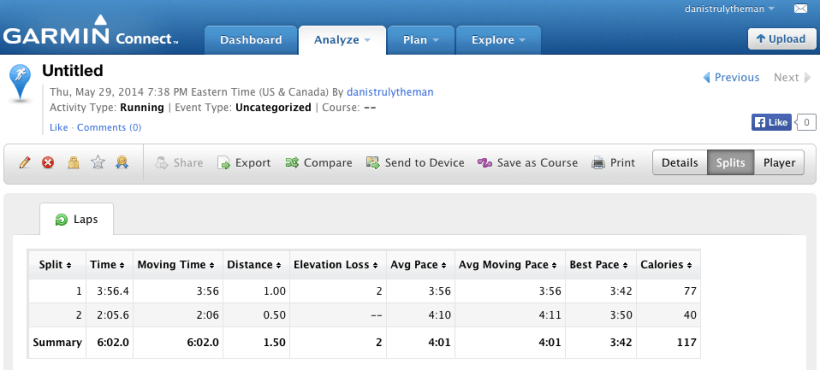Click split 1 time 3:56.4
Viewport: 820px width, 370px height.
114,291
